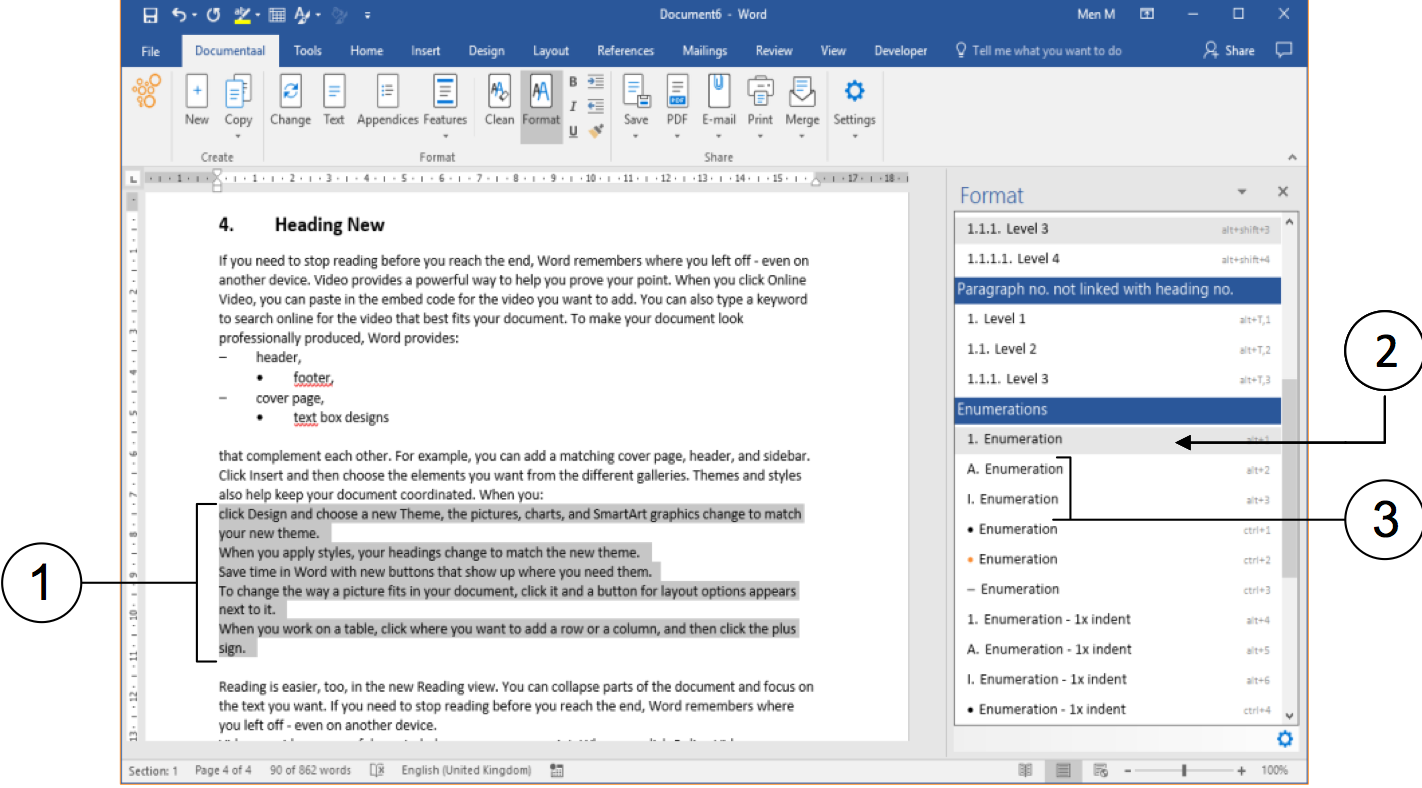
Task: Click the yellow text highlight icon
Action: click(x=243, y=15)
